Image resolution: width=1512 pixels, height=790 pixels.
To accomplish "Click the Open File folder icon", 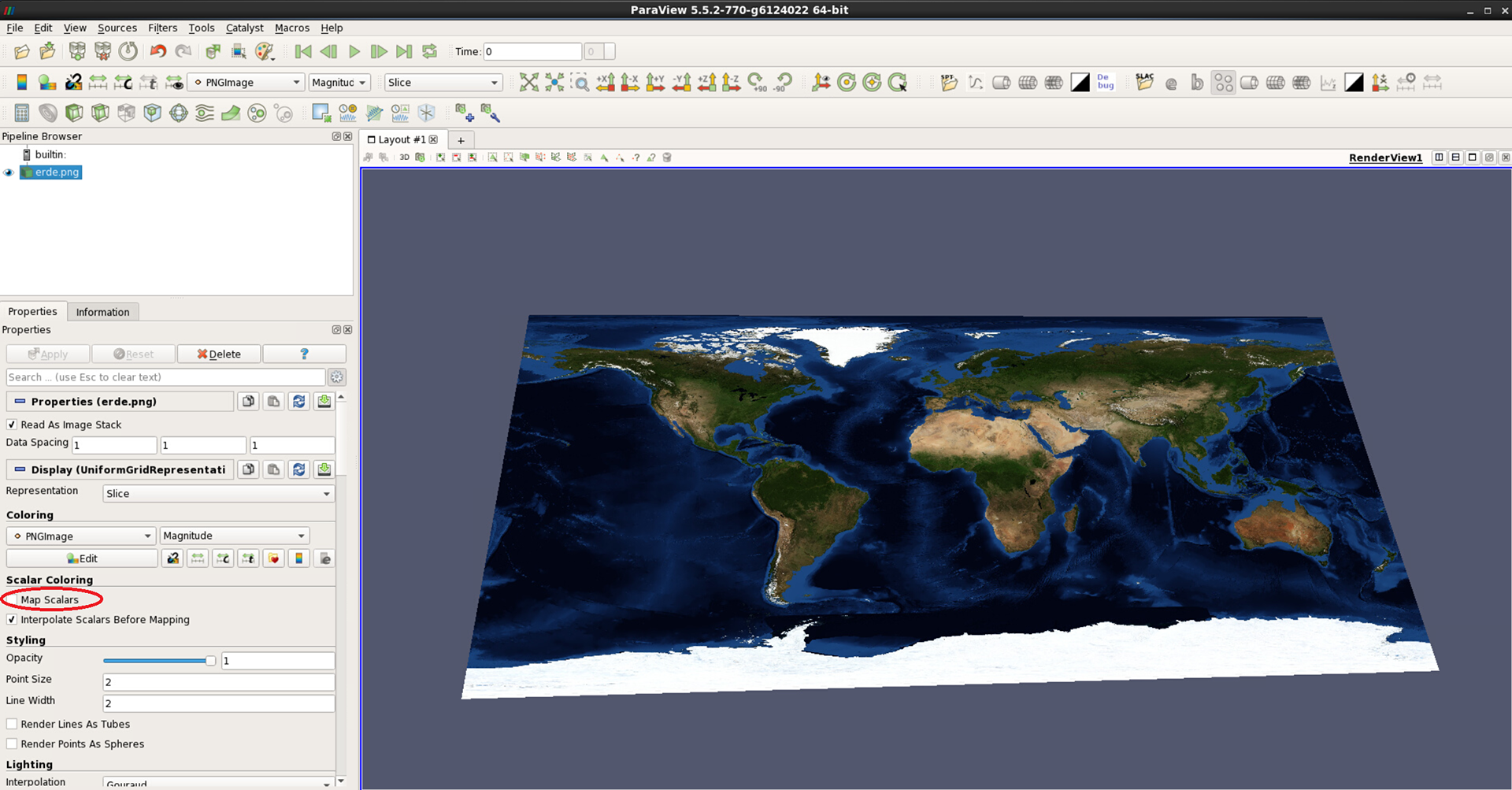I will [22, 52].
